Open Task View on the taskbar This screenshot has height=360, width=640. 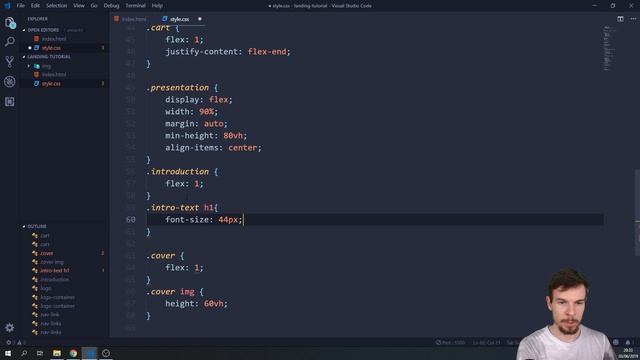click(40, 353)
